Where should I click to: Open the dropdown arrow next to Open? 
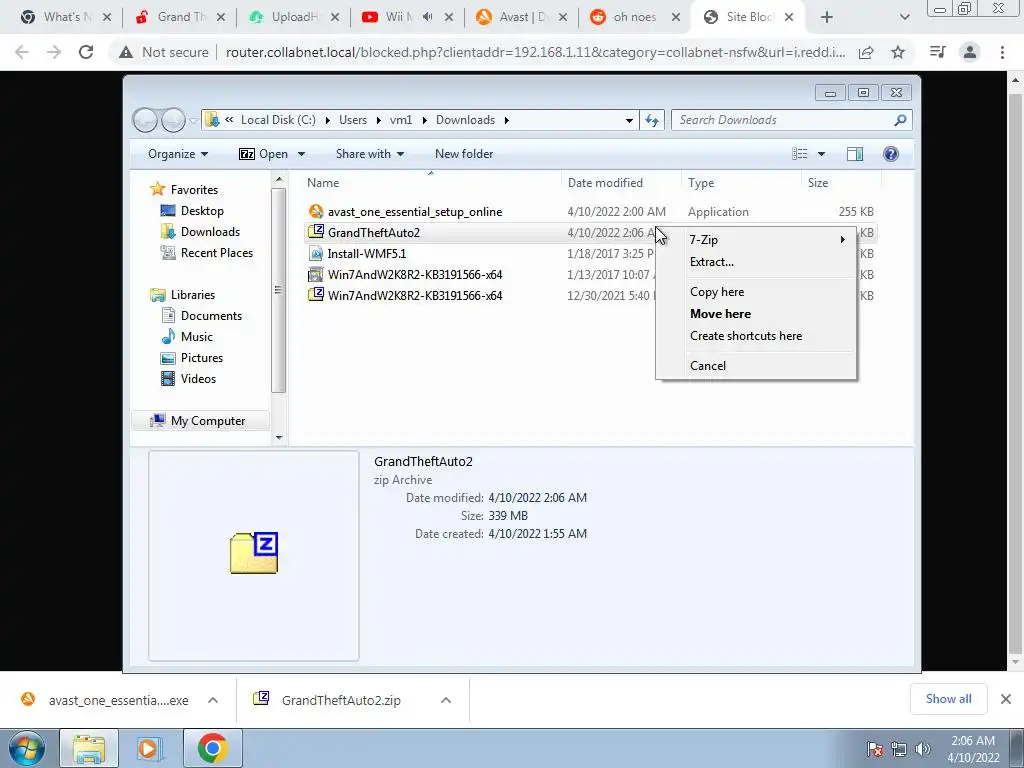click(x=301, y=154)
